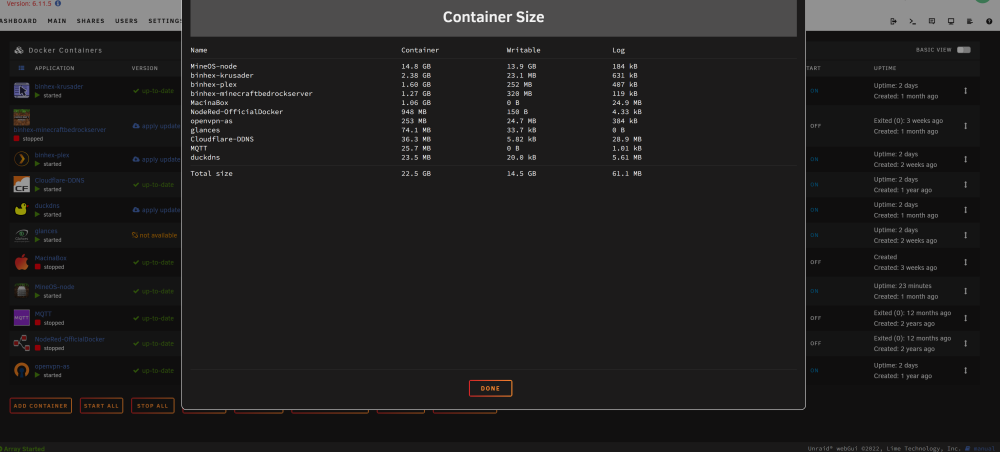Image resolution: width=1000 pixels, height=452 pixels.
Task: Click the Cloudflare-DDNS container icon
Action: coord(22,184)
